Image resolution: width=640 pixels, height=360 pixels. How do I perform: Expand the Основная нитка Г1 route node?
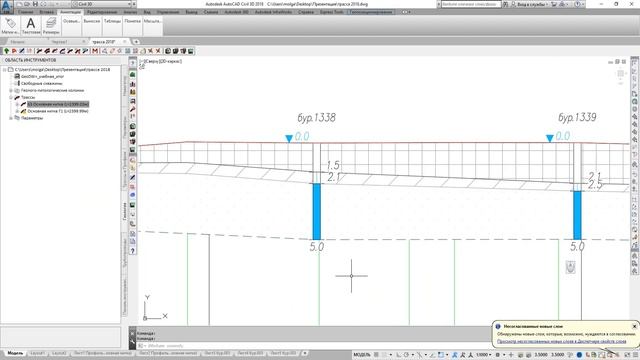click(x=17, y=111)
